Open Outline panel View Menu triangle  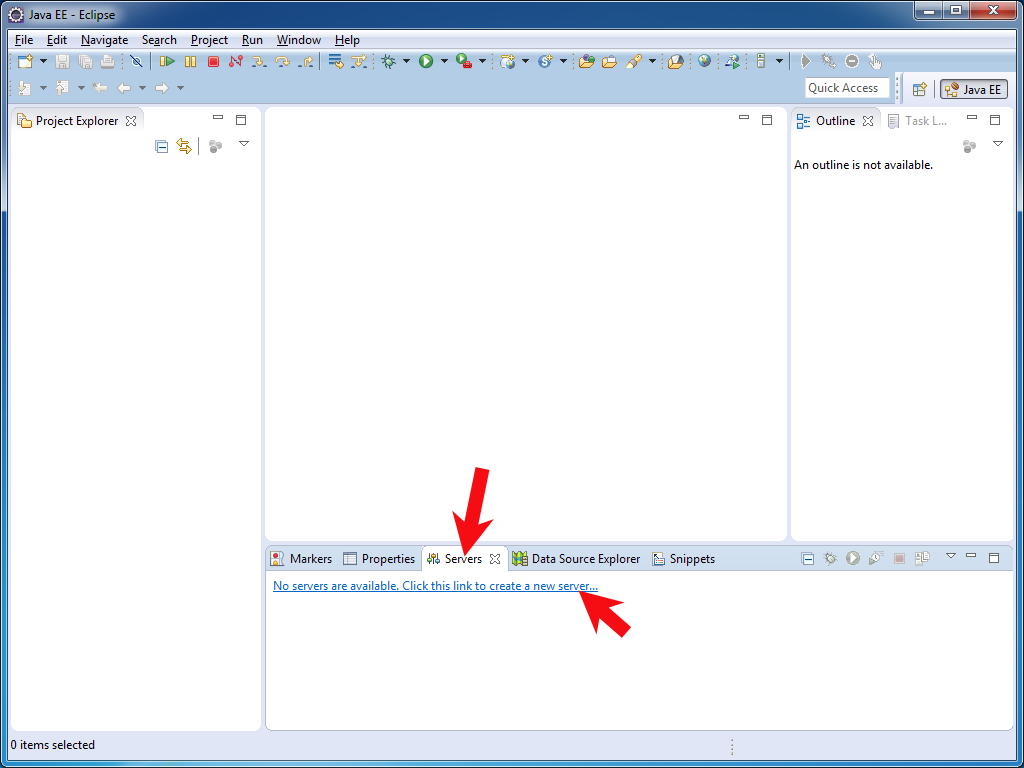[x=997, y=144]
